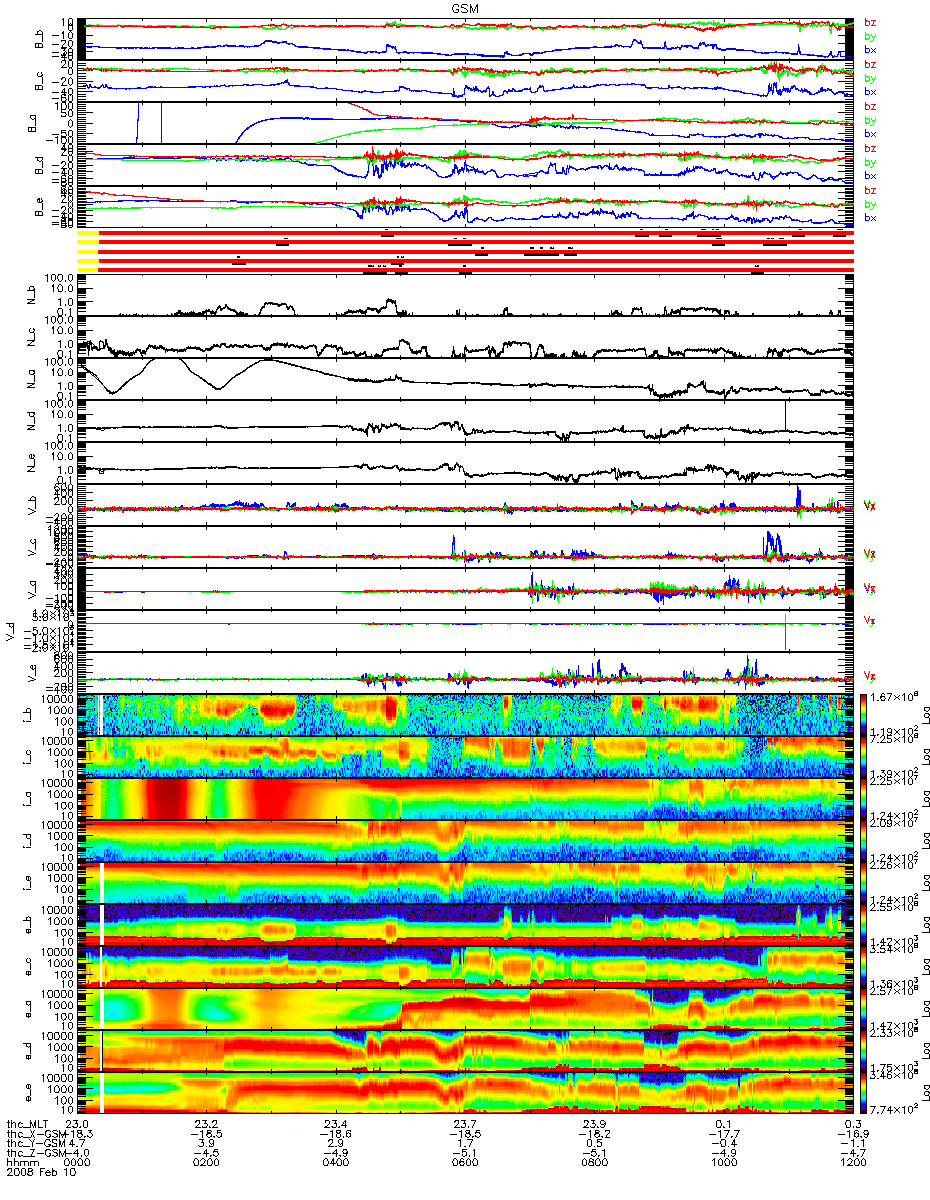Click the Y-GSM value 2.9

335,1145
